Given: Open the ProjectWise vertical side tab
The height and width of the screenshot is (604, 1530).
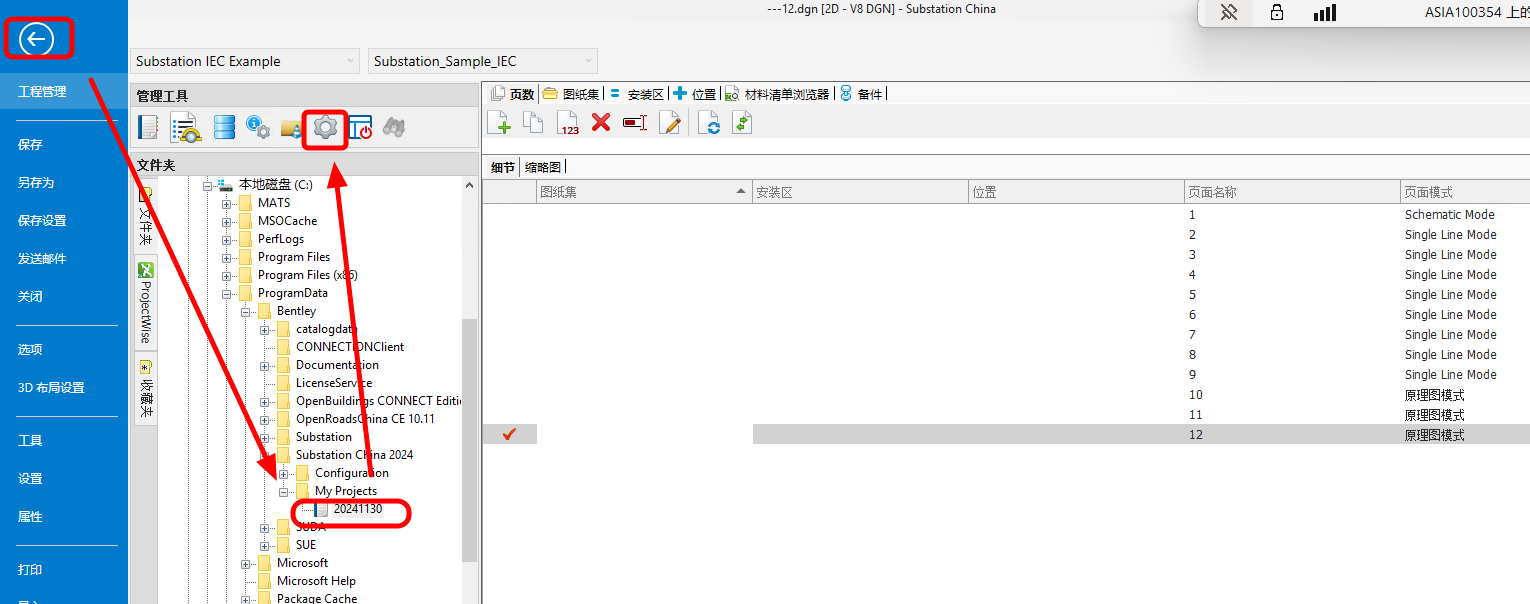Looking at the screenshot, I should [x=146, y=304].
